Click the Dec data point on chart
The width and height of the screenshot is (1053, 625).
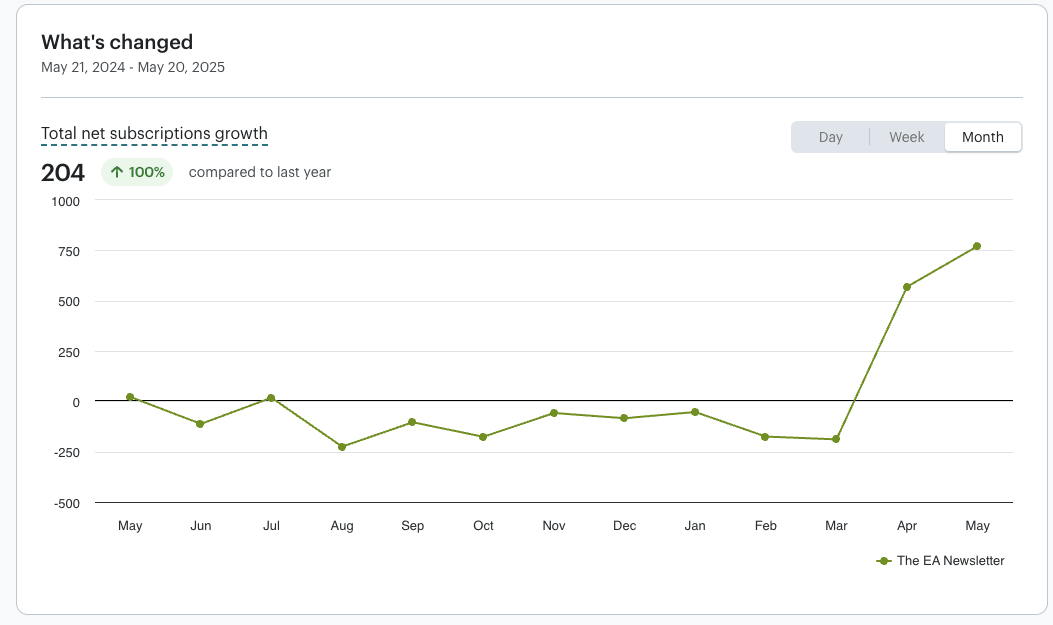pos(624,418)
